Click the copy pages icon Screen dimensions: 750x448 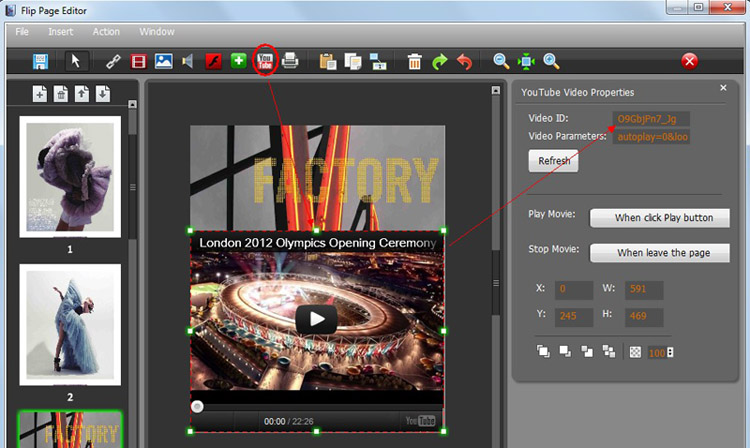pyautogui.click(x=353, y=61)
